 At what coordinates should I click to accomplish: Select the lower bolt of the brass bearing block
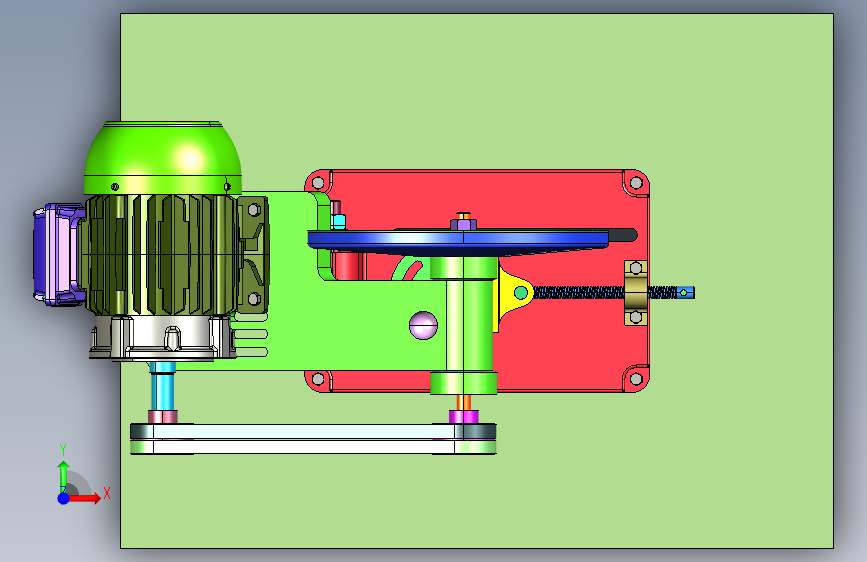pyautogui.click(x=636, y=317)
